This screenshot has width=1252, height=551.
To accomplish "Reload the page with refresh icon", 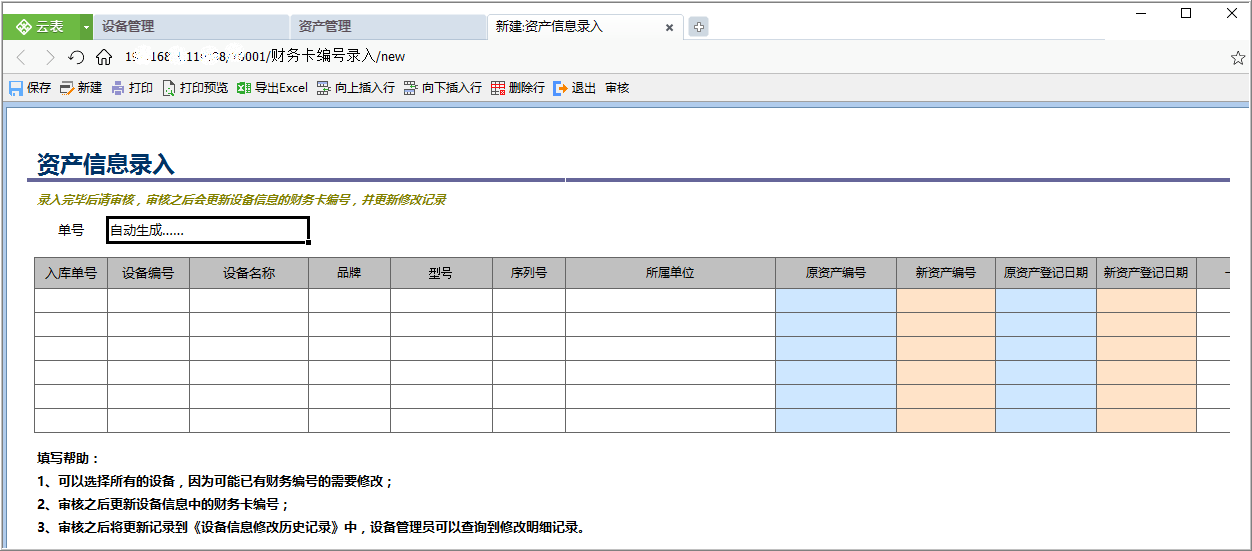I will point(76,57).
